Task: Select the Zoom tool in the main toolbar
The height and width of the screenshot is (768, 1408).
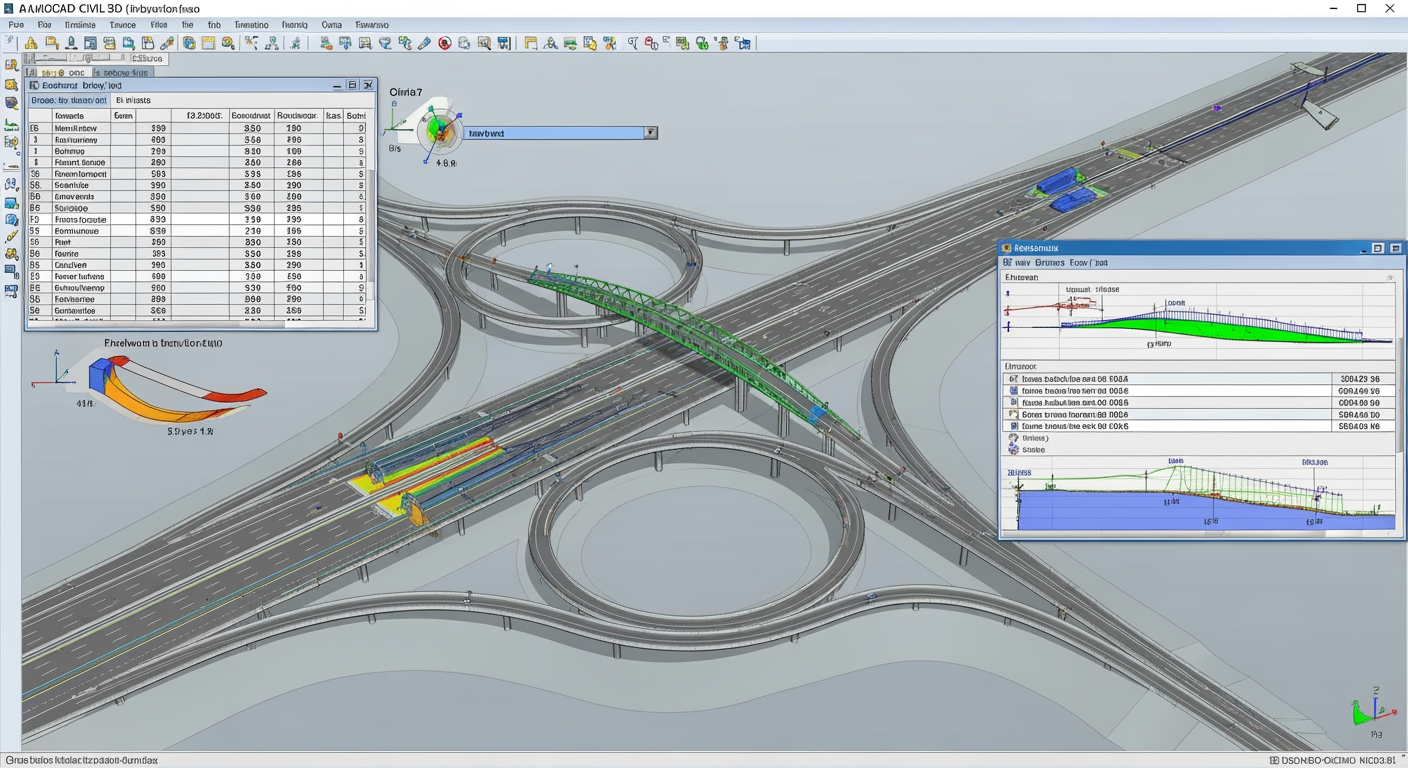Action: coord(229,43)
